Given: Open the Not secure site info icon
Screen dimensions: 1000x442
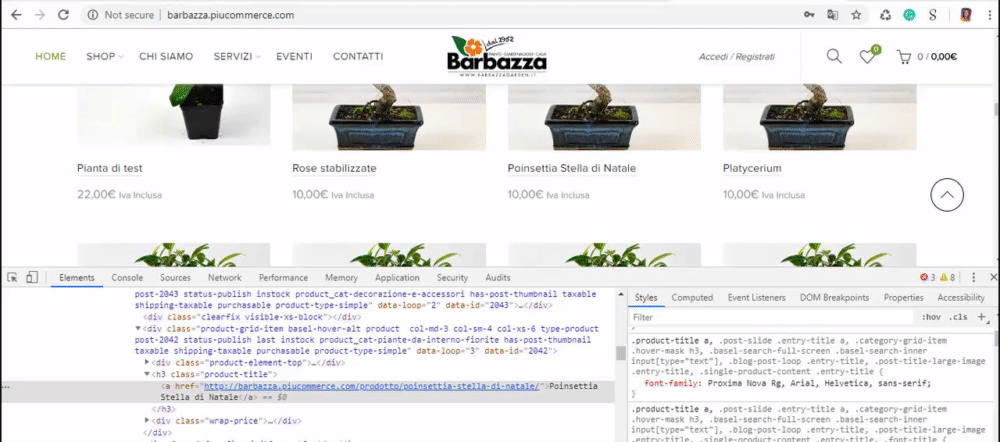Looking at the screenshot, I should click(x=93, y=15).
